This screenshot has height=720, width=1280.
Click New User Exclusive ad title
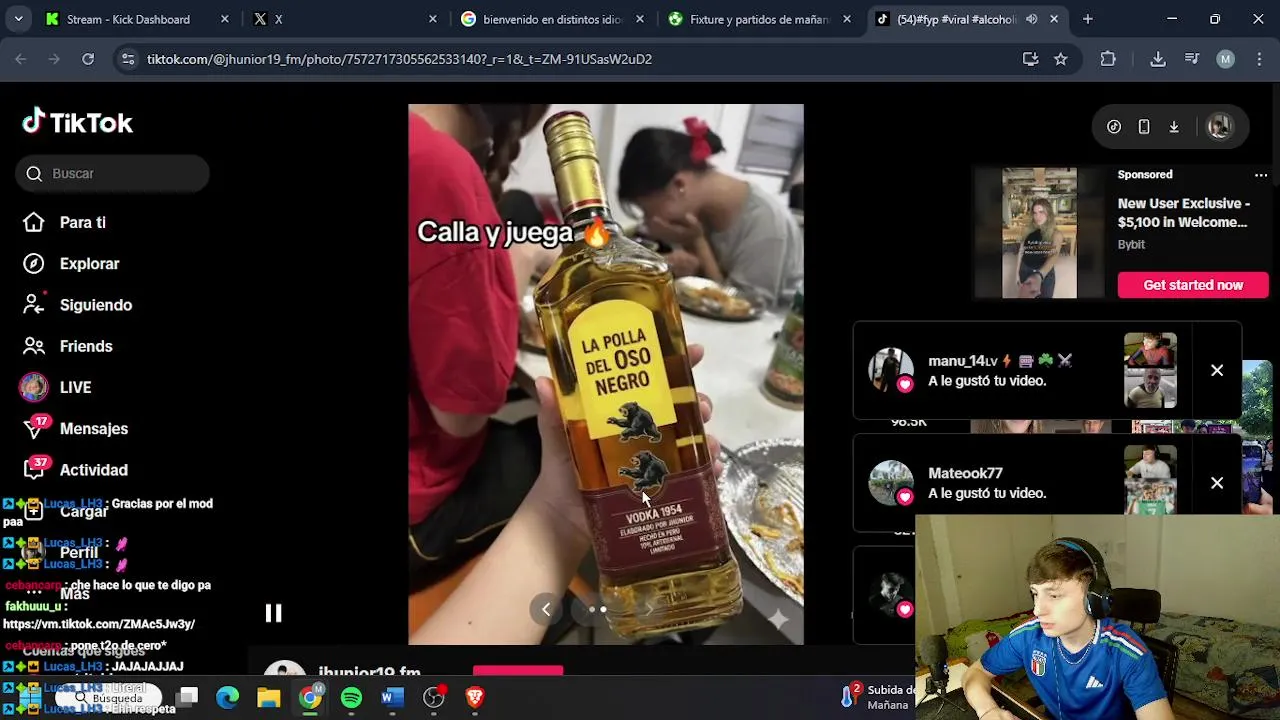pos(1183,213)
